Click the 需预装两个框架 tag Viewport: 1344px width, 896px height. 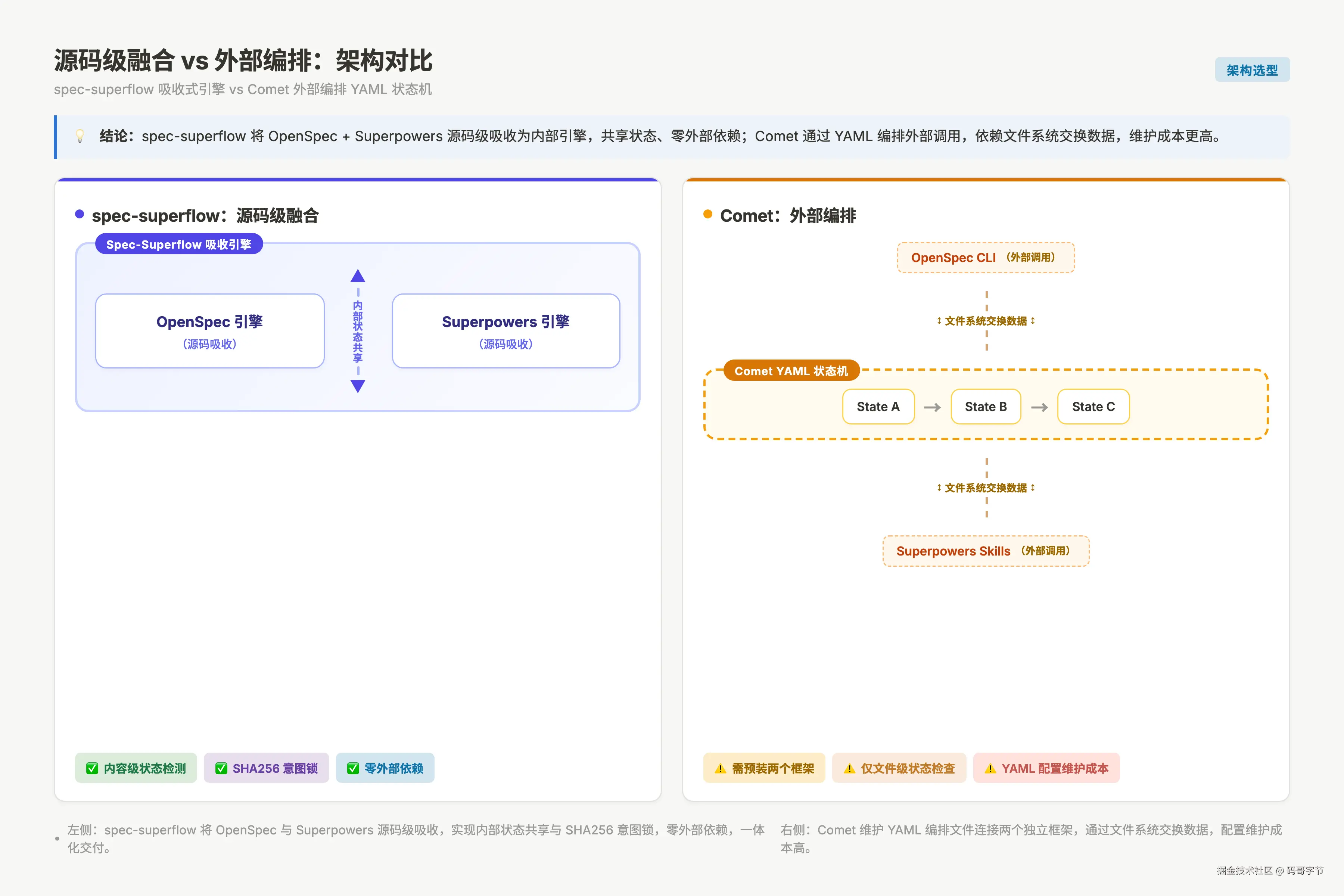tap(764, 768)
